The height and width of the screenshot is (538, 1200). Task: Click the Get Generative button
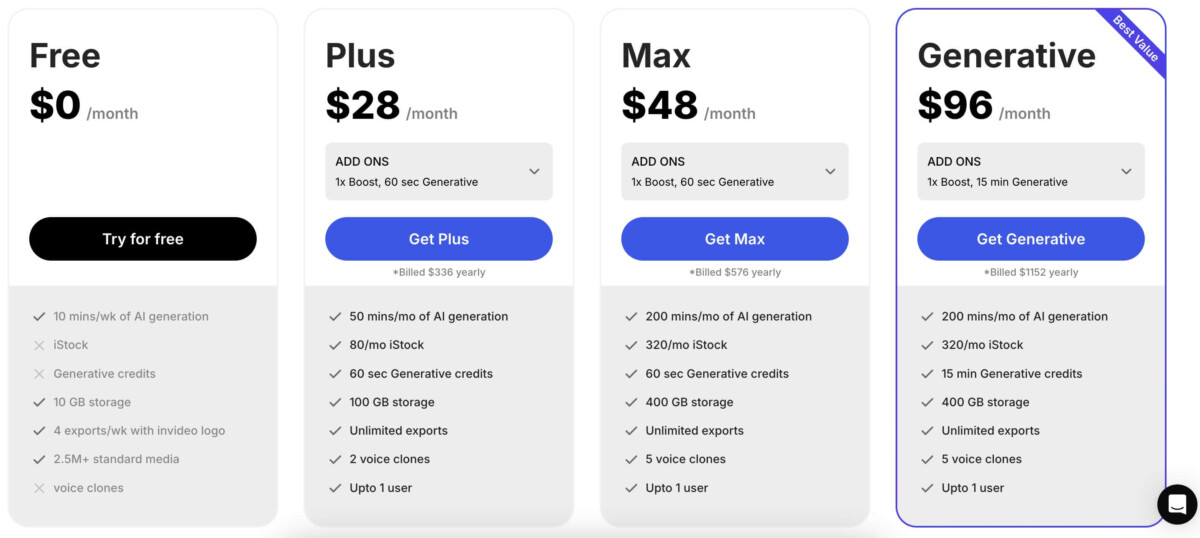[1031, 239]
